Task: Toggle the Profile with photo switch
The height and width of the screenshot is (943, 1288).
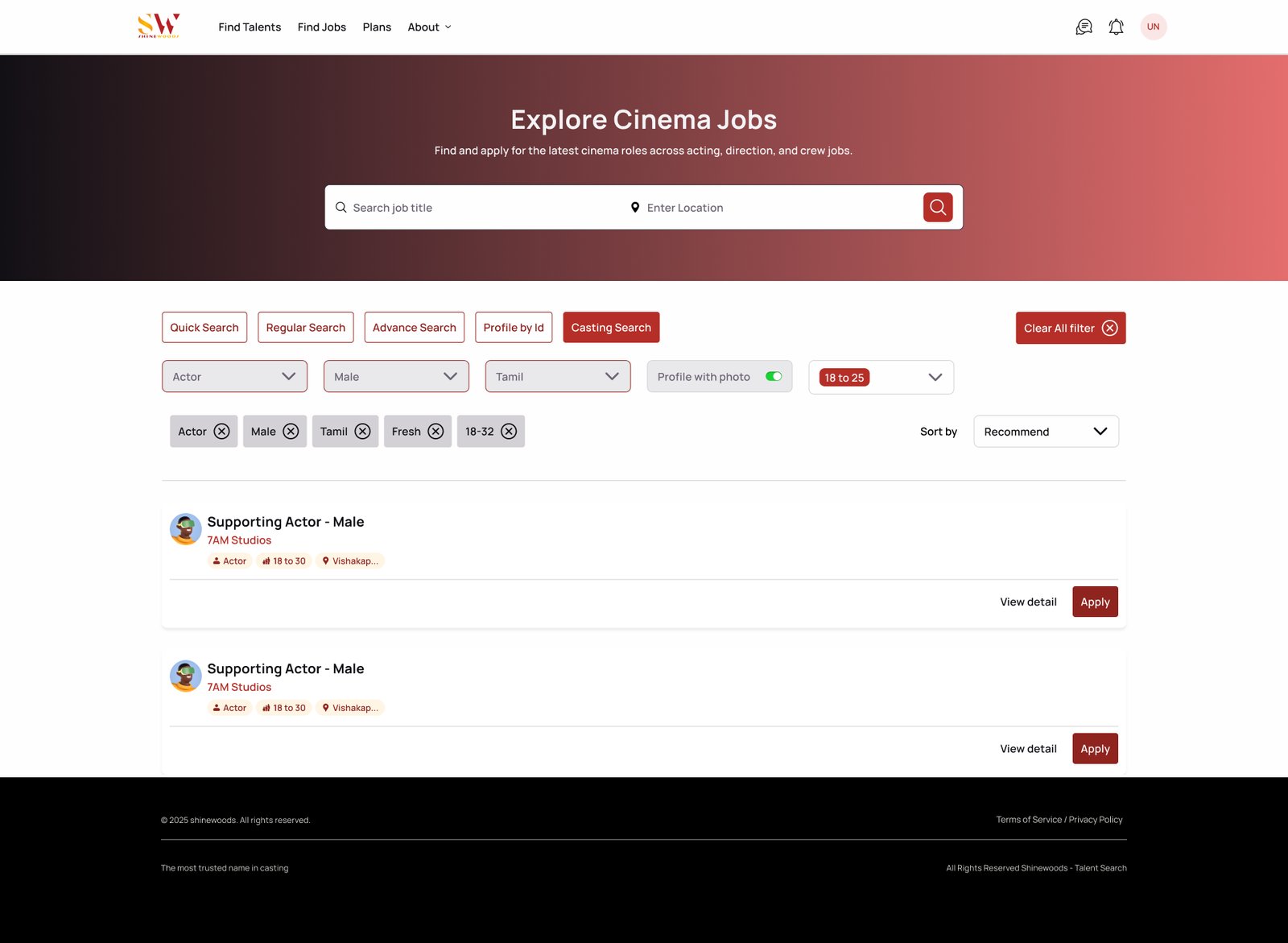Action: click(x=774, y=377)
